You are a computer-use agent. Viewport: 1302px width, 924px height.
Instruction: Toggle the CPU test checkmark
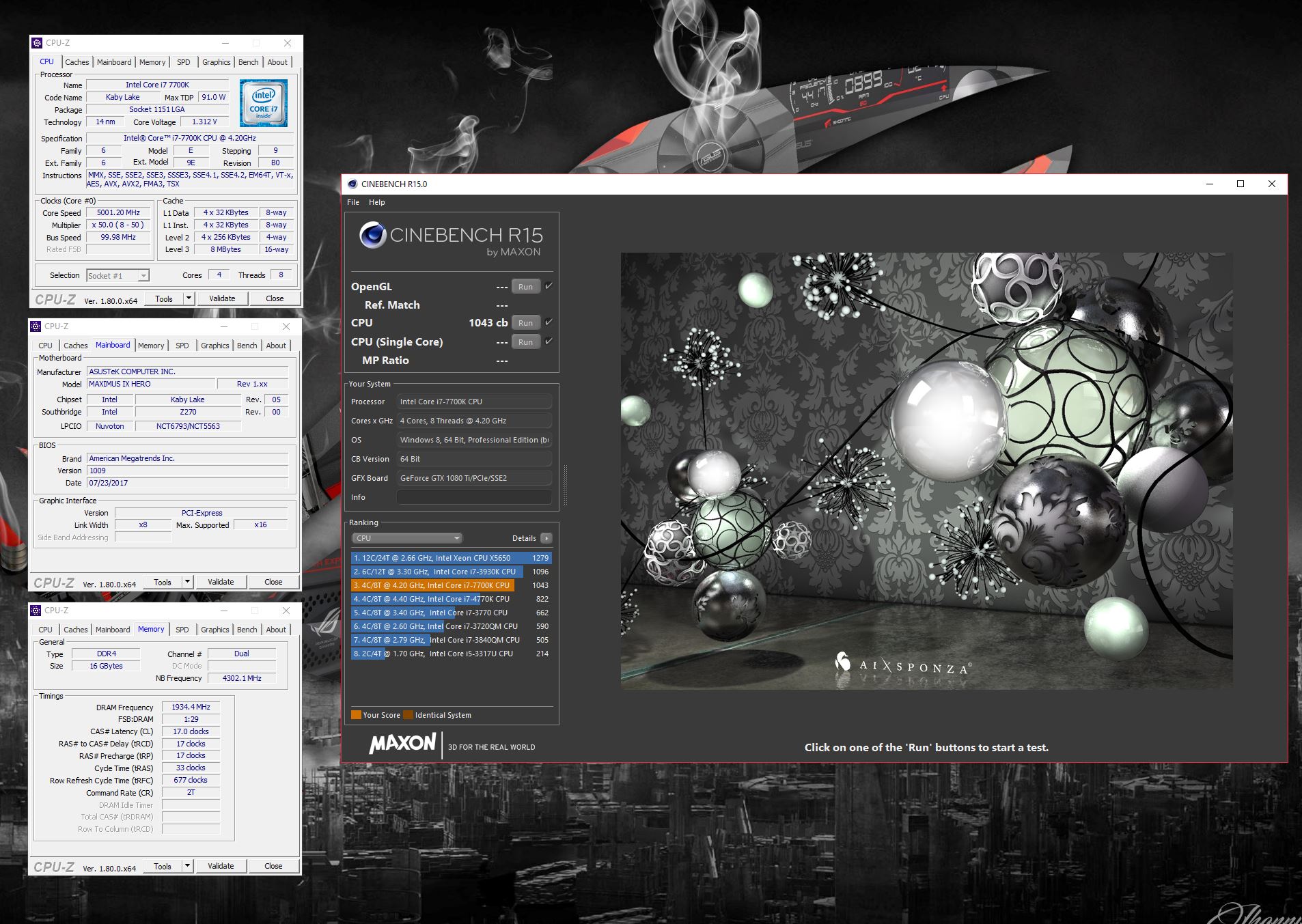coord(549,322)
